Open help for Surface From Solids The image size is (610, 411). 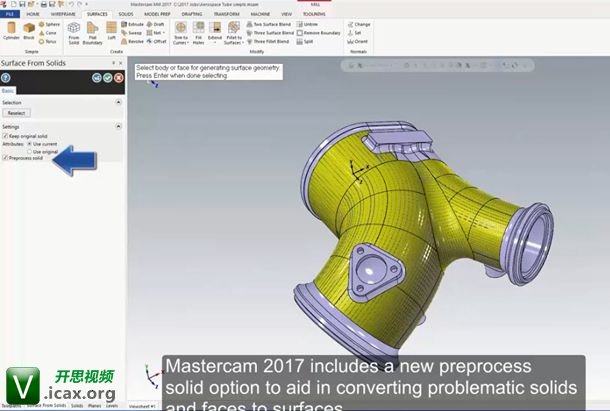5,78
